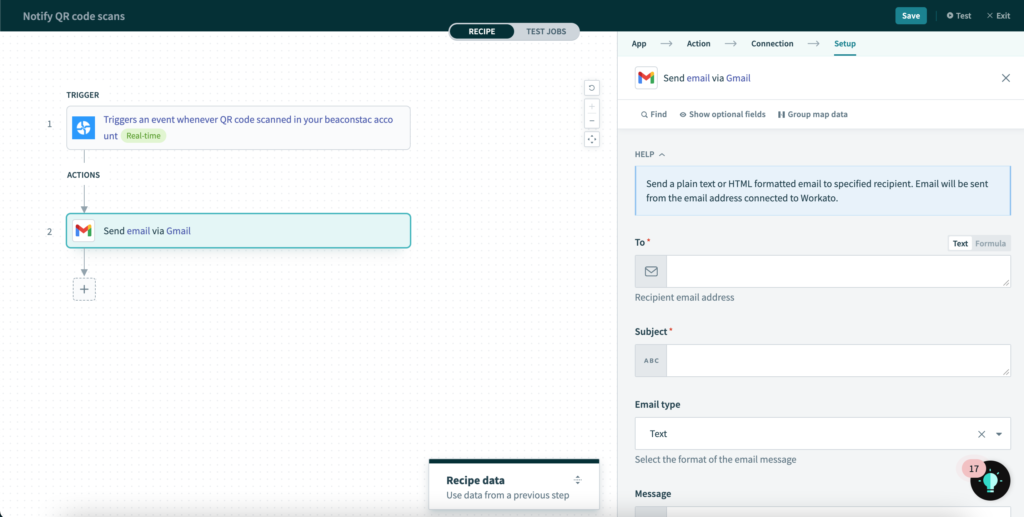Collapse the HELP section
This screenshot has width=1024, height=517.
650,155
